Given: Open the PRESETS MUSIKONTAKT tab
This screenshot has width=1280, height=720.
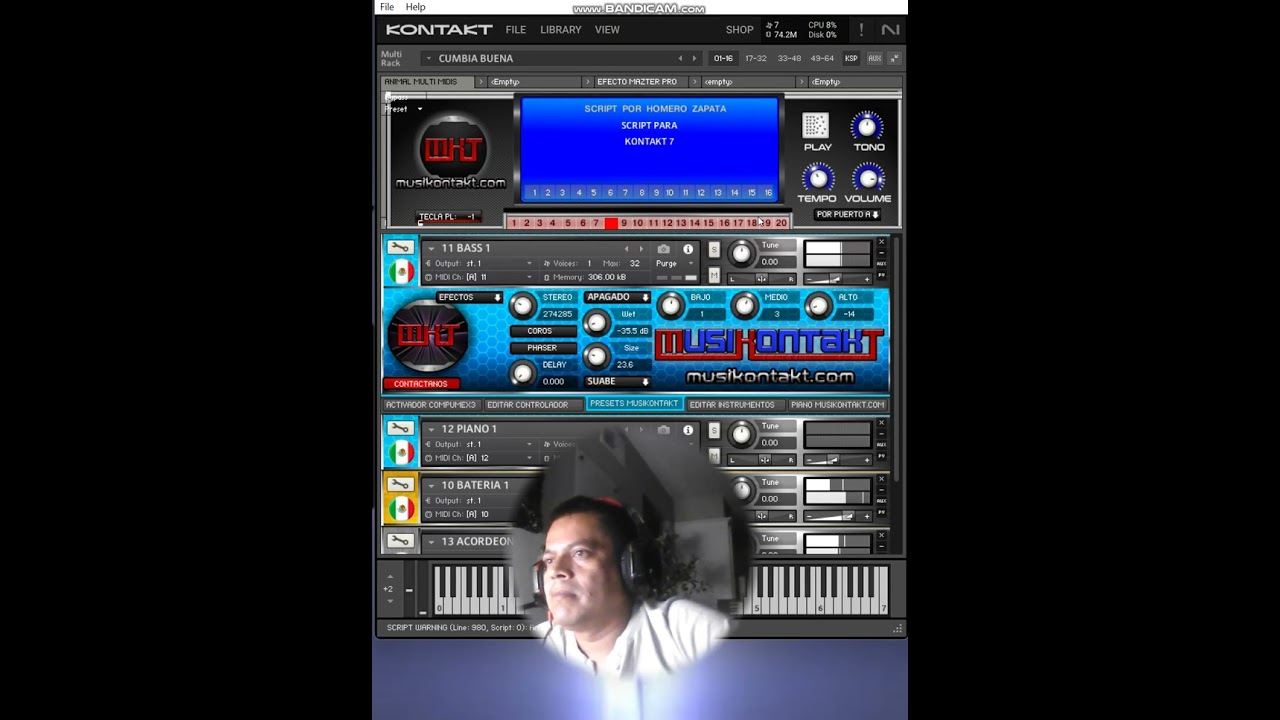Looking at the screenshot, I should [x=634, y=404].
